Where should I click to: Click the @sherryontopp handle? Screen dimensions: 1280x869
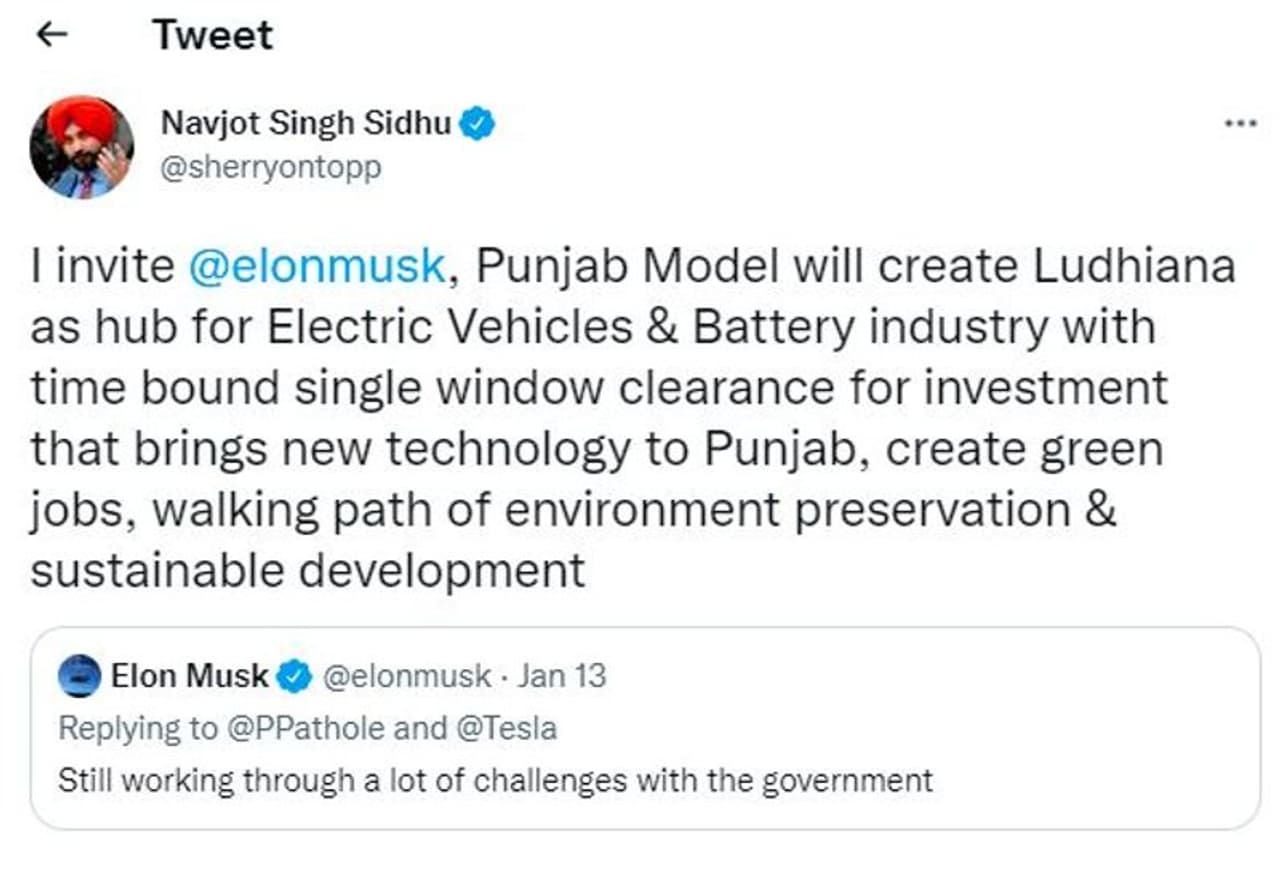click(271, 166)
